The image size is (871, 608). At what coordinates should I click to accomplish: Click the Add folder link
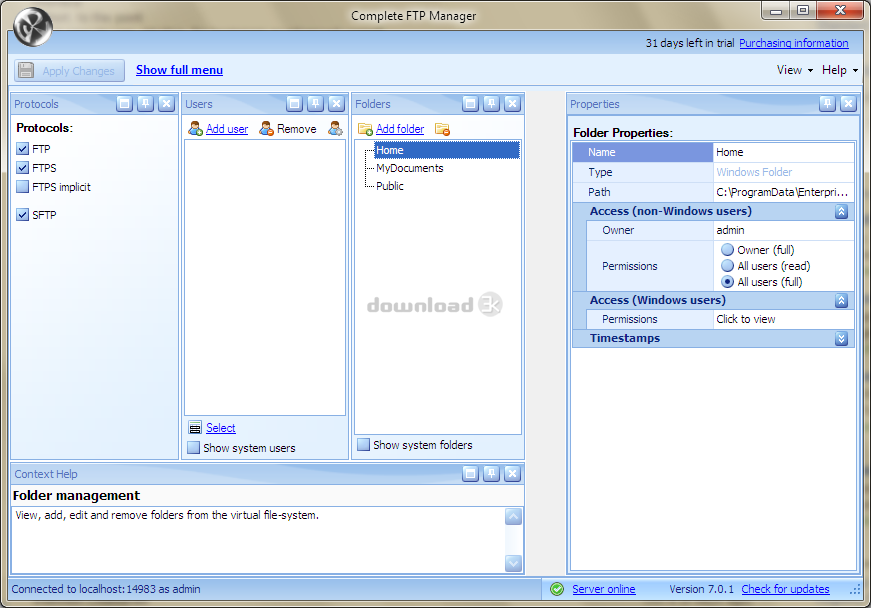(400, 129)
